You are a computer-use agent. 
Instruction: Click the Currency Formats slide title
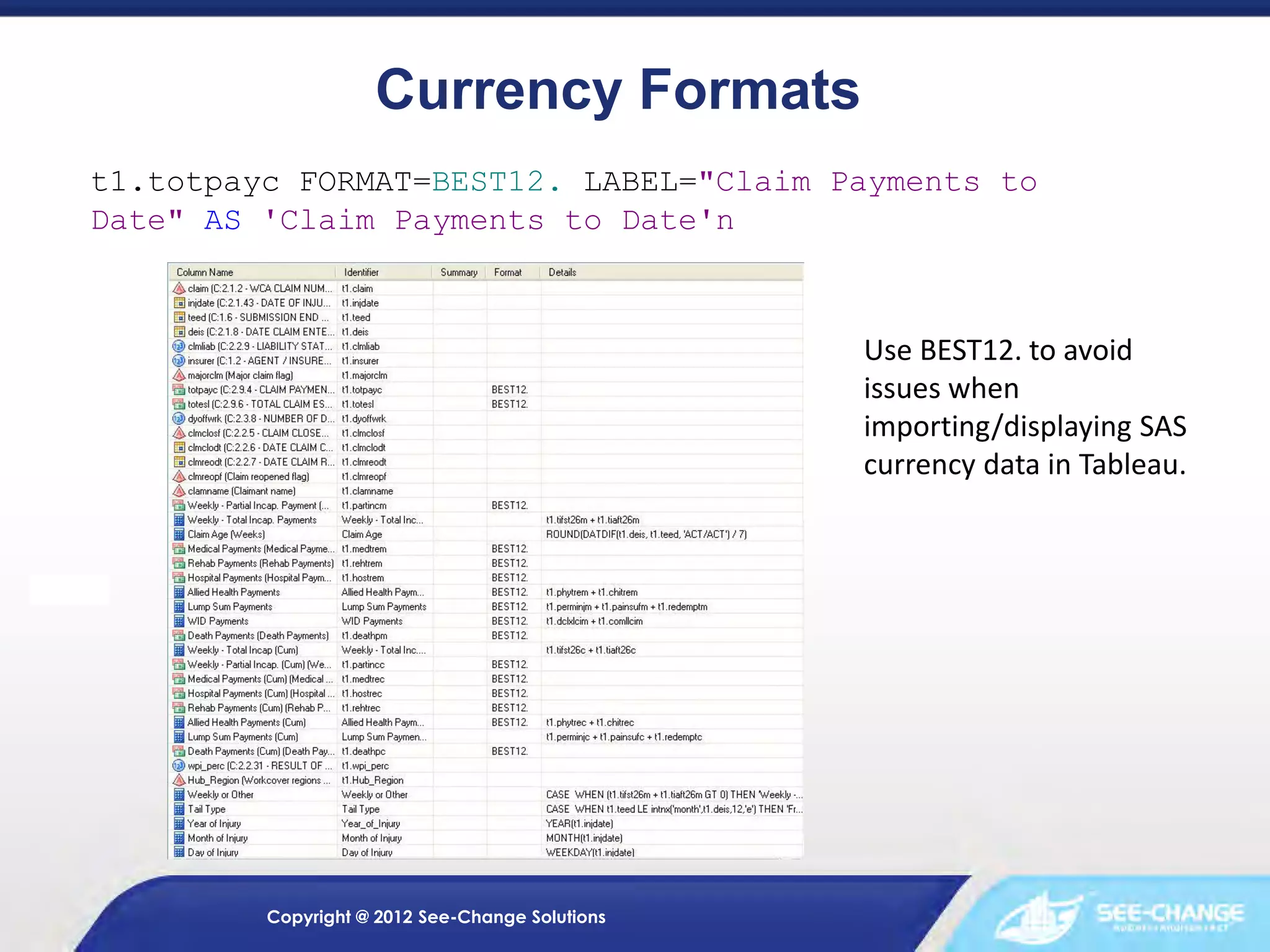point(618,90)
